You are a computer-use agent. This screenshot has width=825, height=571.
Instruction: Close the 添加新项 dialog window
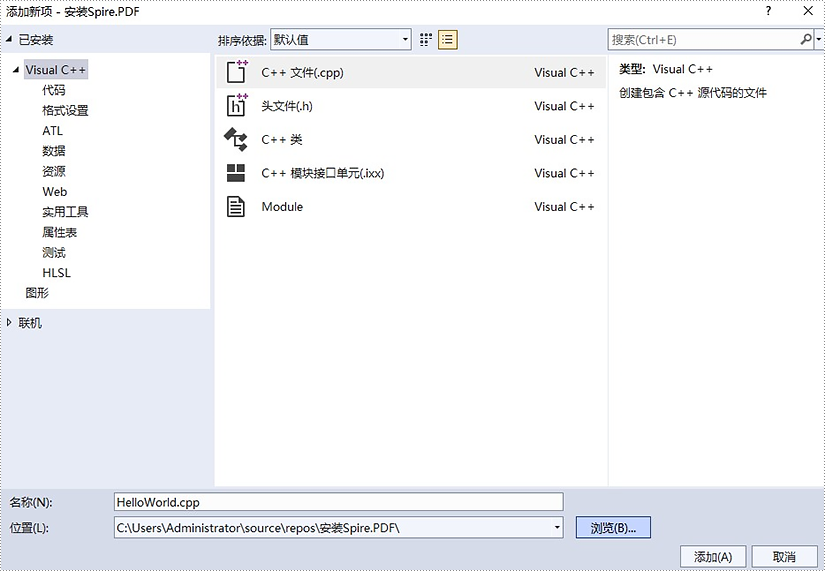(808, 11)
